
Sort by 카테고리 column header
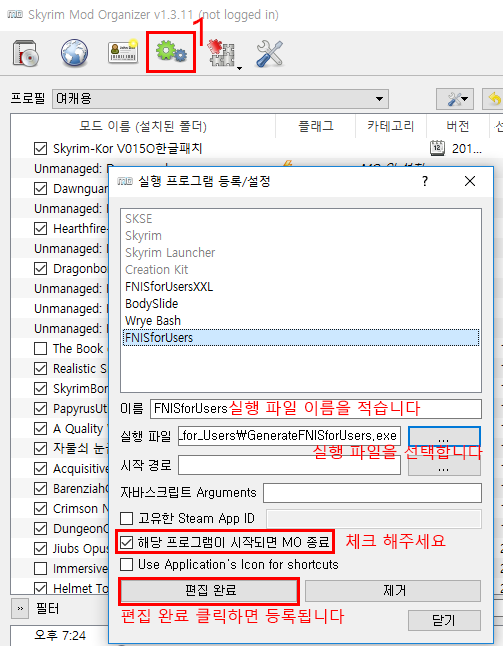[x=391, y=126]
